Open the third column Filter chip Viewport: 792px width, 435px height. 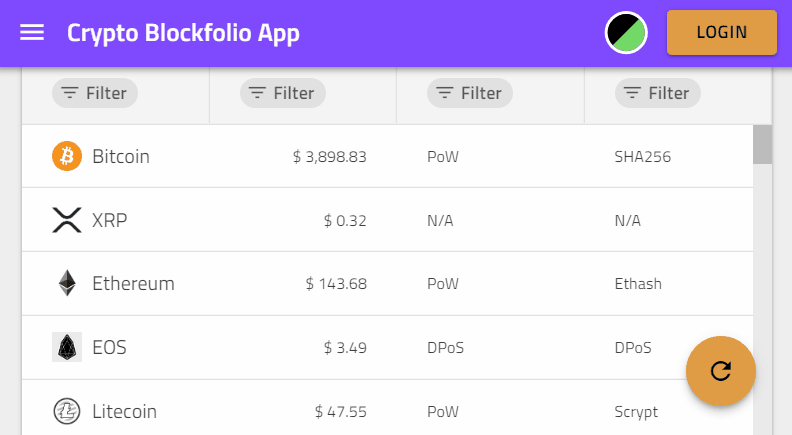(470, 93)
